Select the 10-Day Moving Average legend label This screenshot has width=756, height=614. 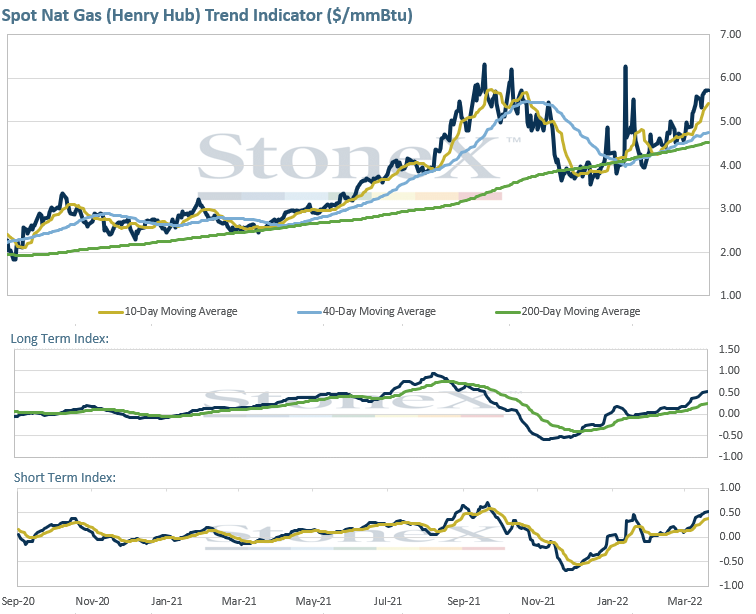coord(181,312)
